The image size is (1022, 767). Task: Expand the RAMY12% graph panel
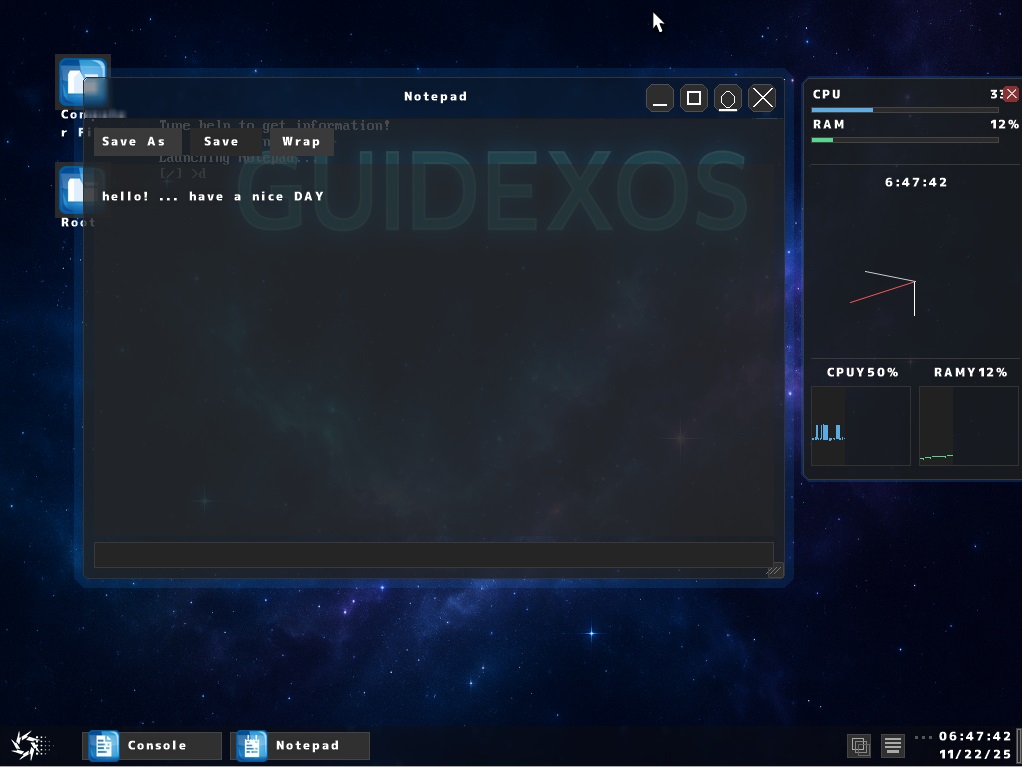tap(968, 425)
